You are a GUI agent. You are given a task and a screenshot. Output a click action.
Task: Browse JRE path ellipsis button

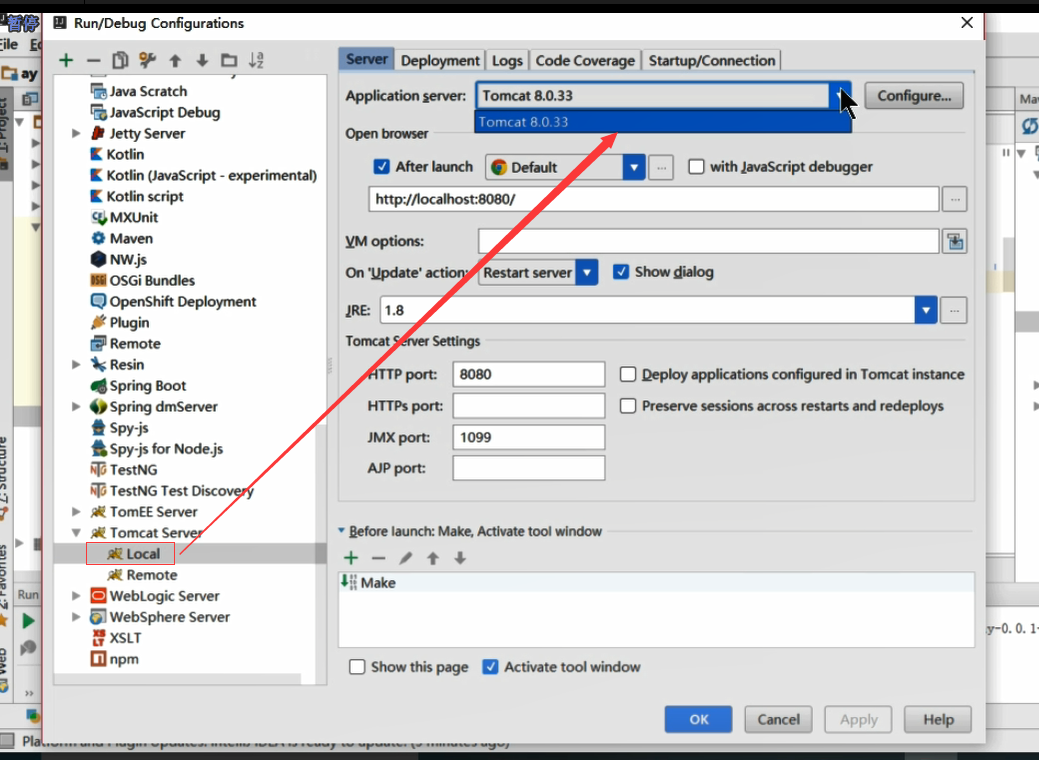coord(954,310)
